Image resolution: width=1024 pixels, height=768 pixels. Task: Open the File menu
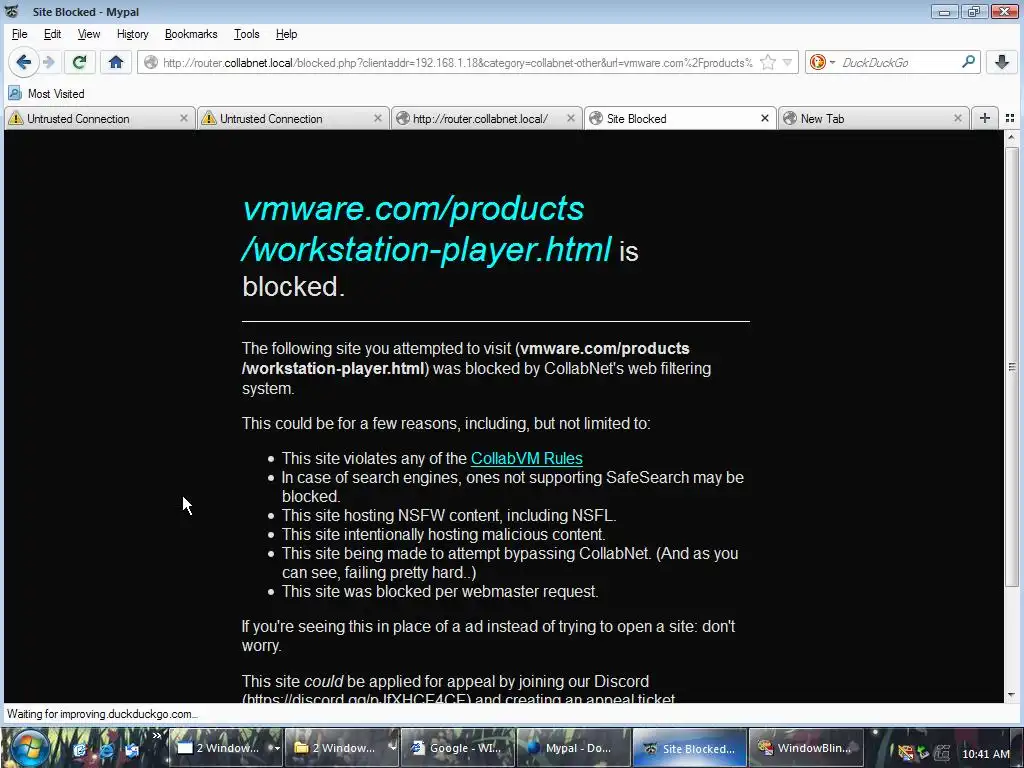point(19,34)
